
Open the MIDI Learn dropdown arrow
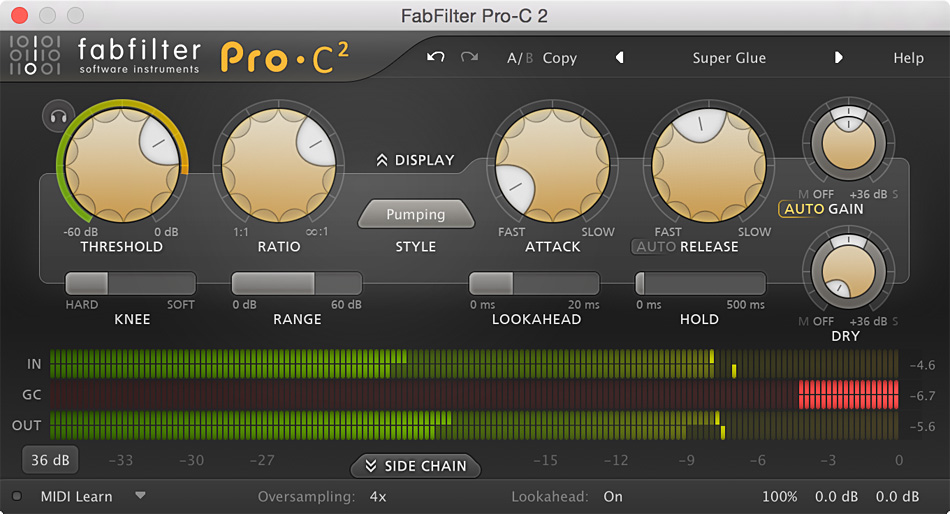pyautogui.click(x=140, y=495)
